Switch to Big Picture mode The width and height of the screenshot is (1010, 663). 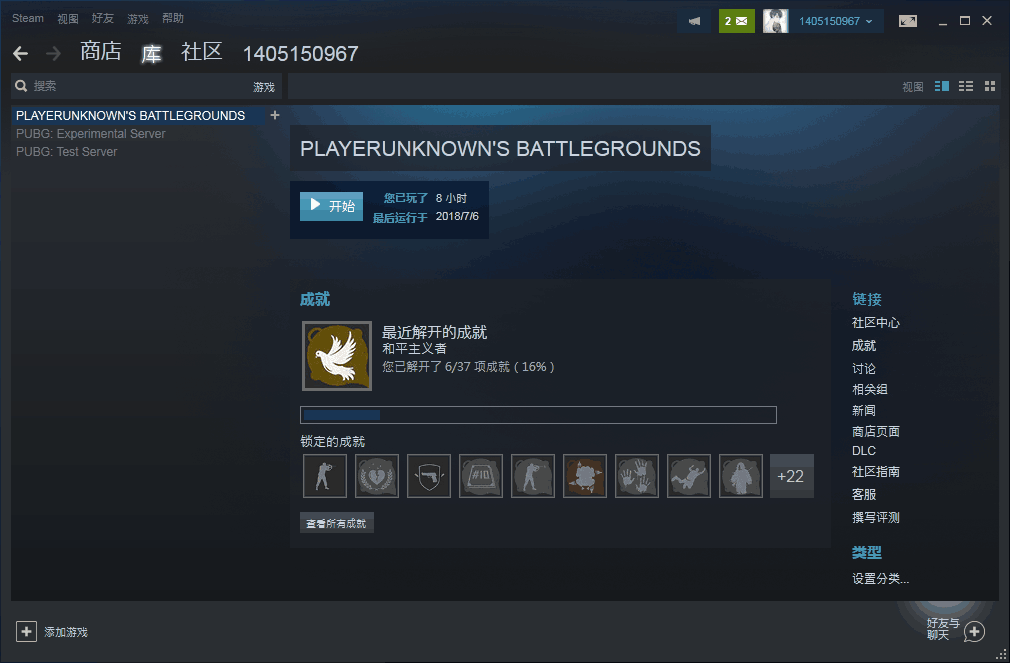point(908,21)
